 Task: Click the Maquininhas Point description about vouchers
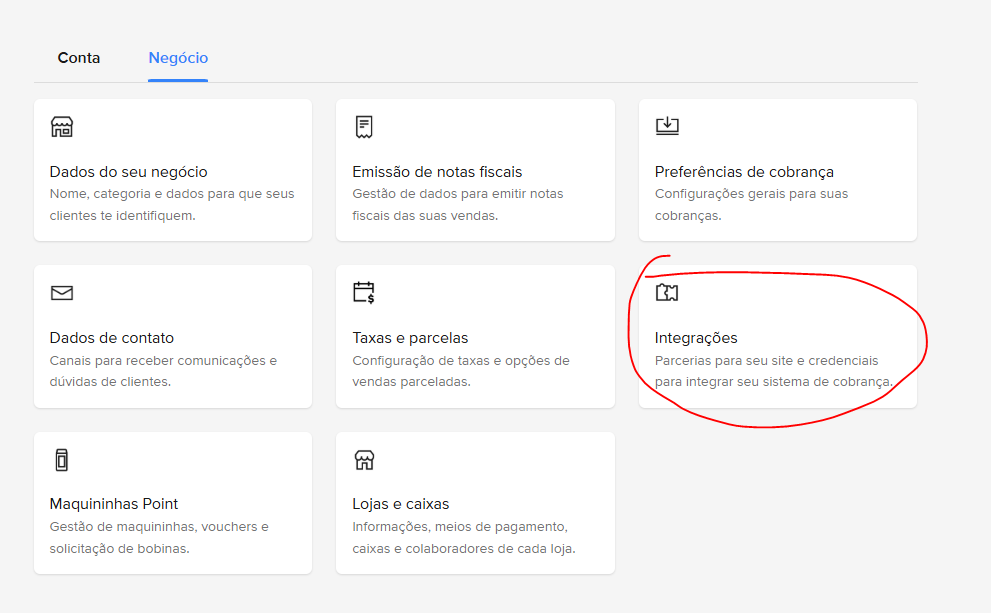[159, 537]
